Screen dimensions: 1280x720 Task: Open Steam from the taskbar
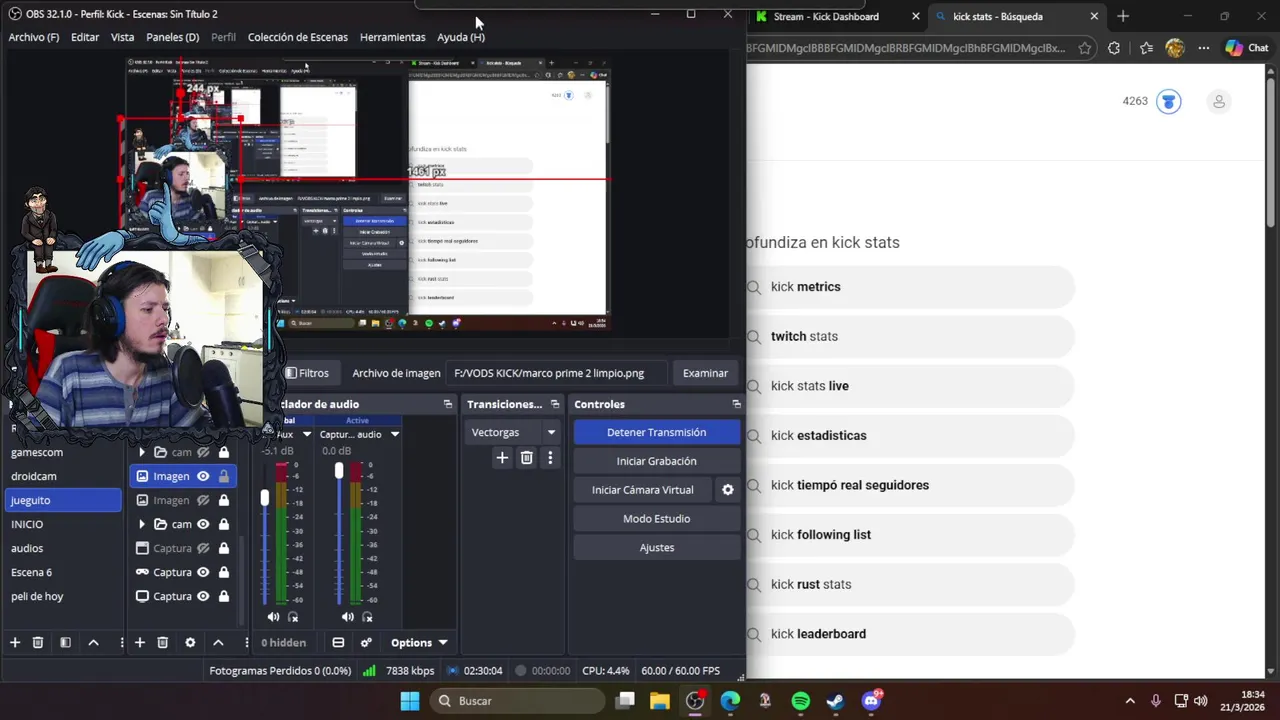835,701
